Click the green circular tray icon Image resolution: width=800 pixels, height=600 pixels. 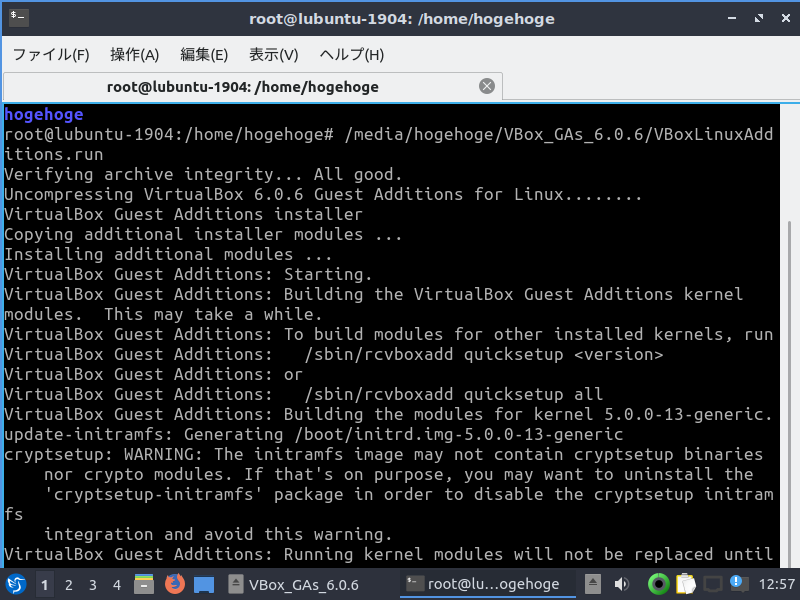658,584
